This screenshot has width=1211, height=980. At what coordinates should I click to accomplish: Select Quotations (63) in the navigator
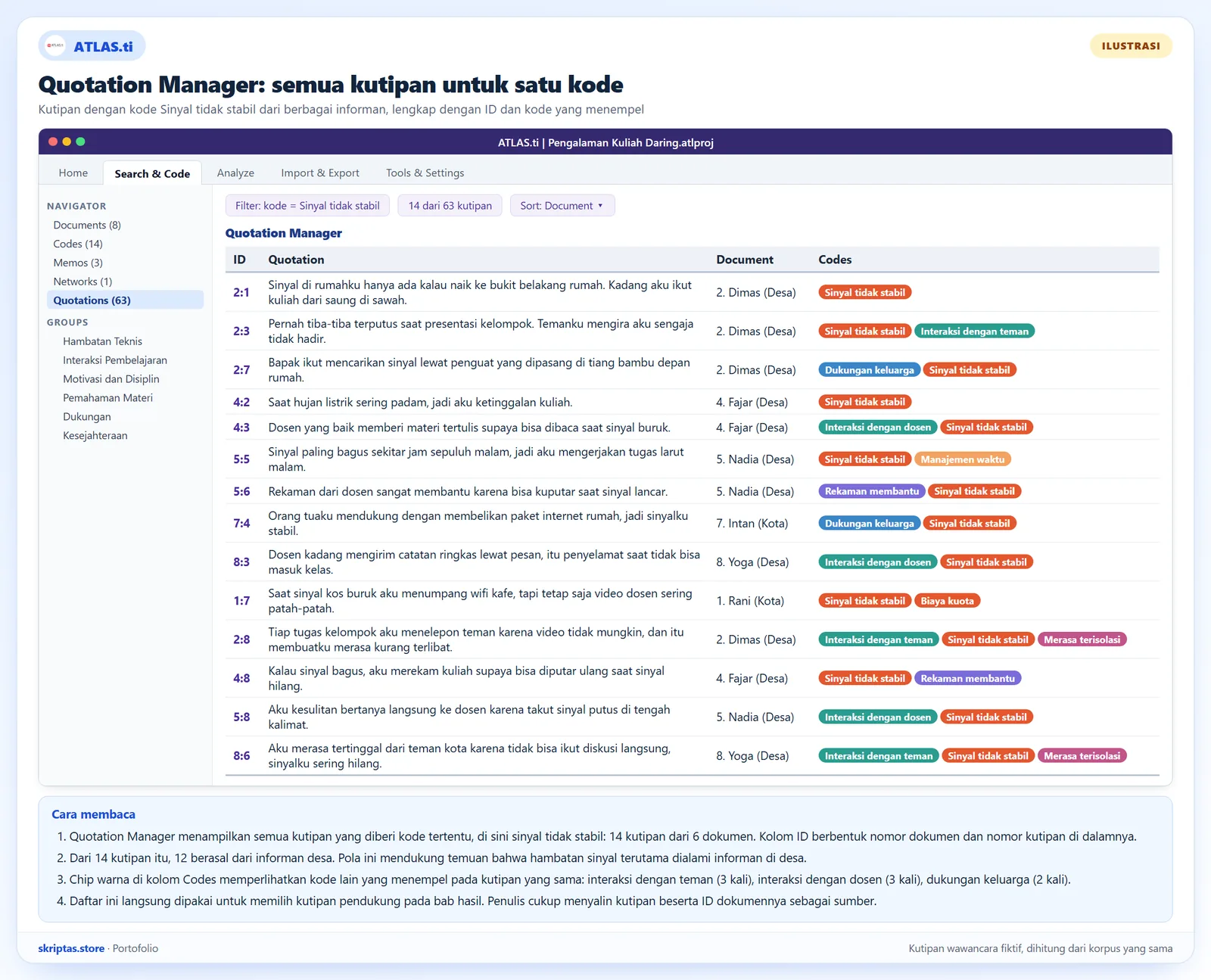coord(125,300)
